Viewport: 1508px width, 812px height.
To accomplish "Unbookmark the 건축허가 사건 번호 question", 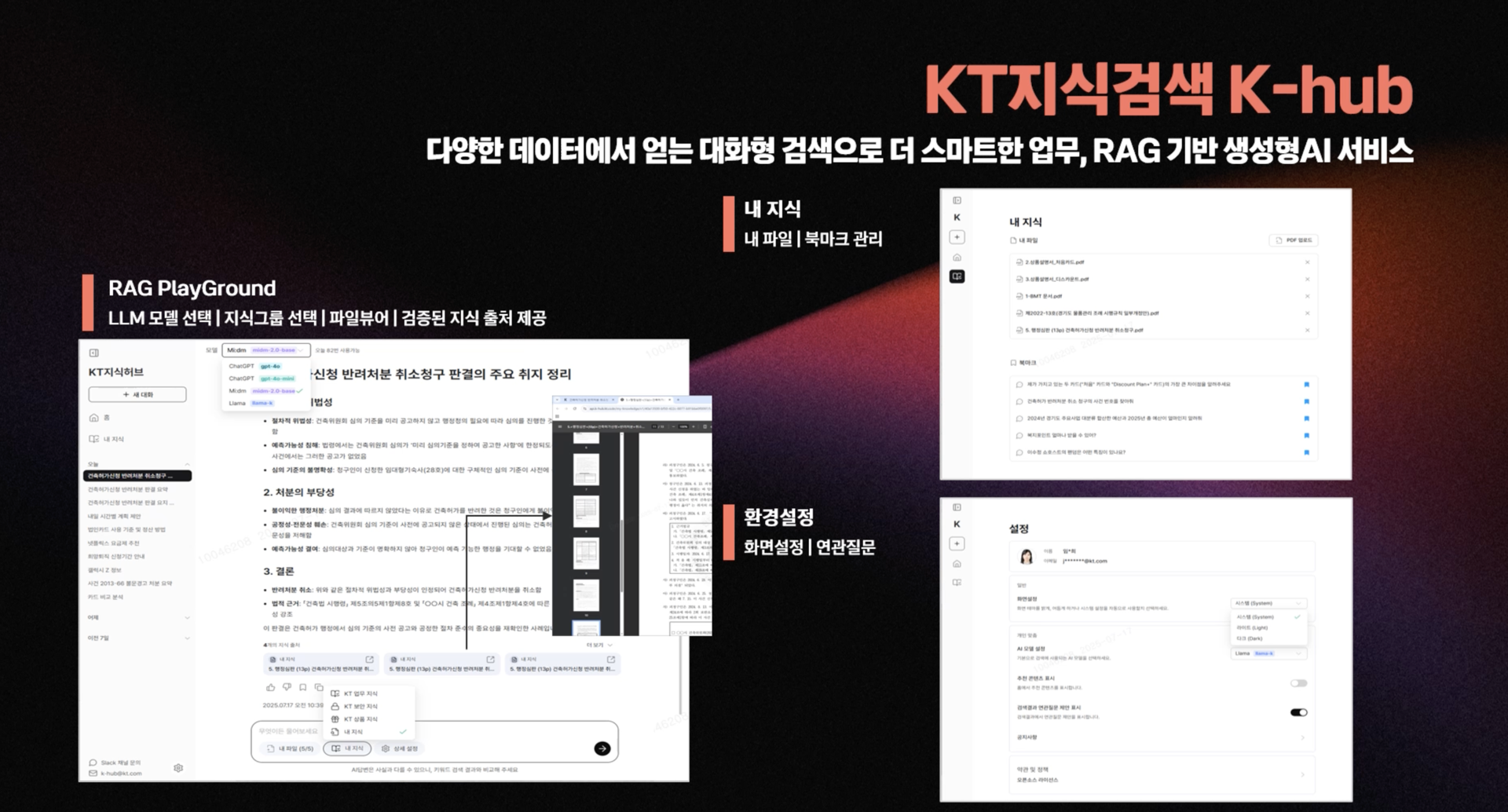I will click(x=1306, y=401).
